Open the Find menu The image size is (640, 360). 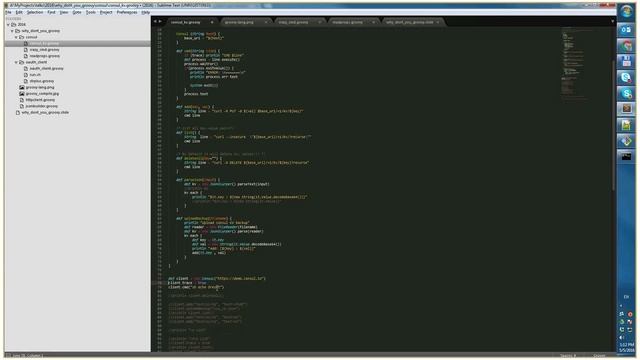click(x=51, y=12)
